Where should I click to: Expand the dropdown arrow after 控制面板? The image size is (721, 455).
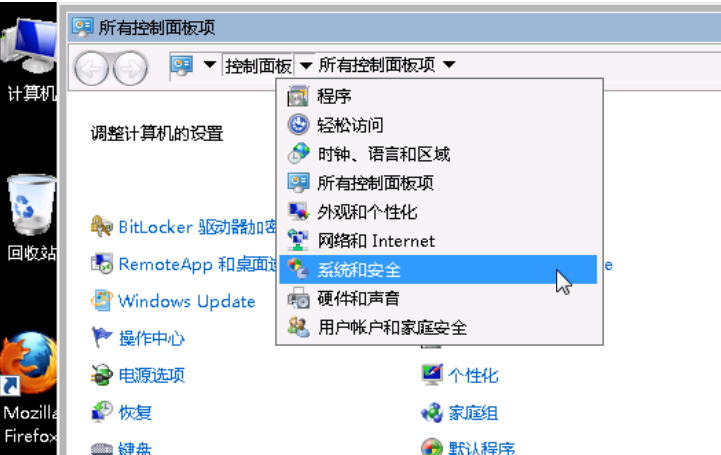pyautogui.click(x=306, y=65)
